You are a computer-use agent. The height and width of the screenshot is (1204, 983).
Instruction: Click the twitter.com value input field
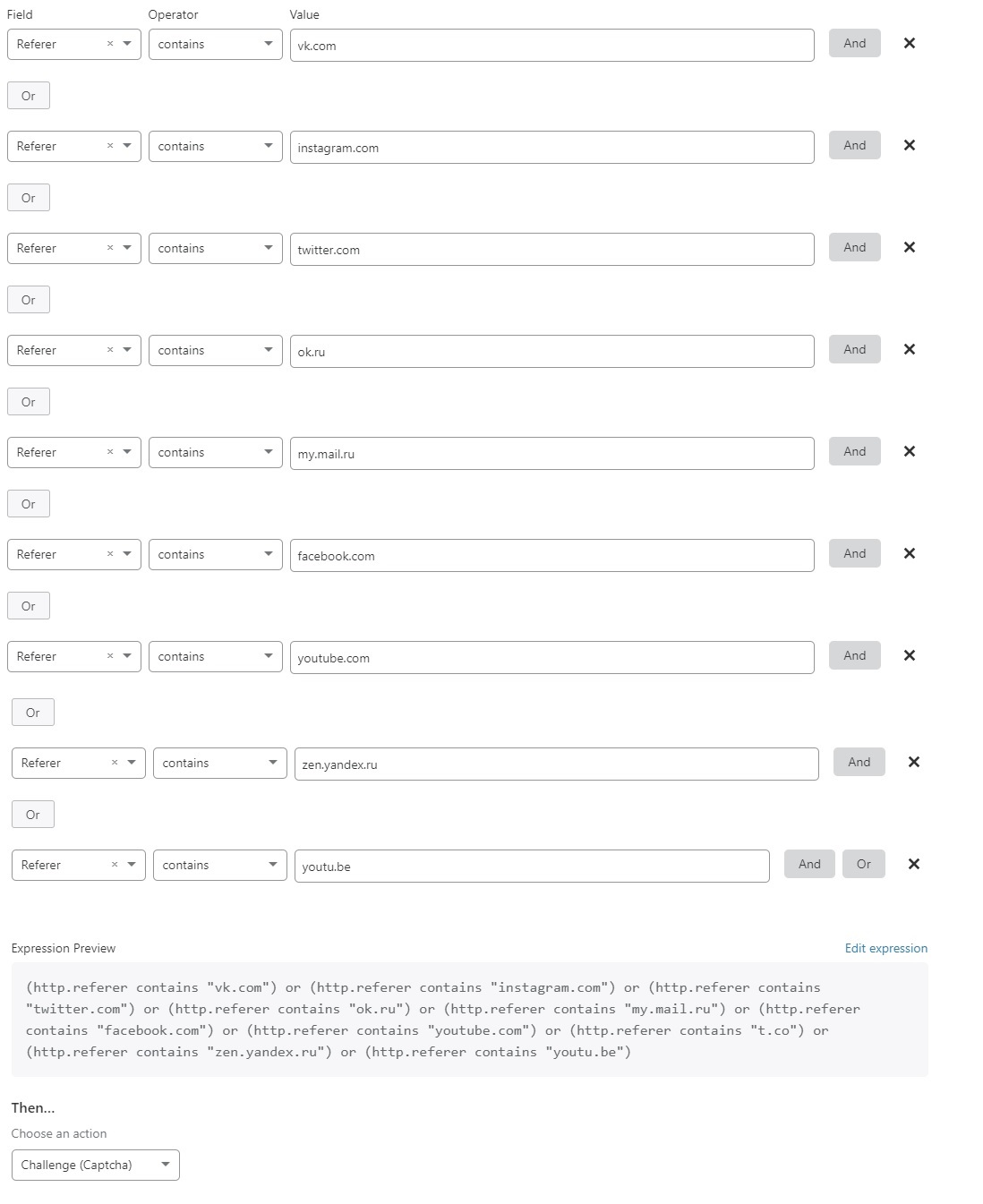[551, 249]
